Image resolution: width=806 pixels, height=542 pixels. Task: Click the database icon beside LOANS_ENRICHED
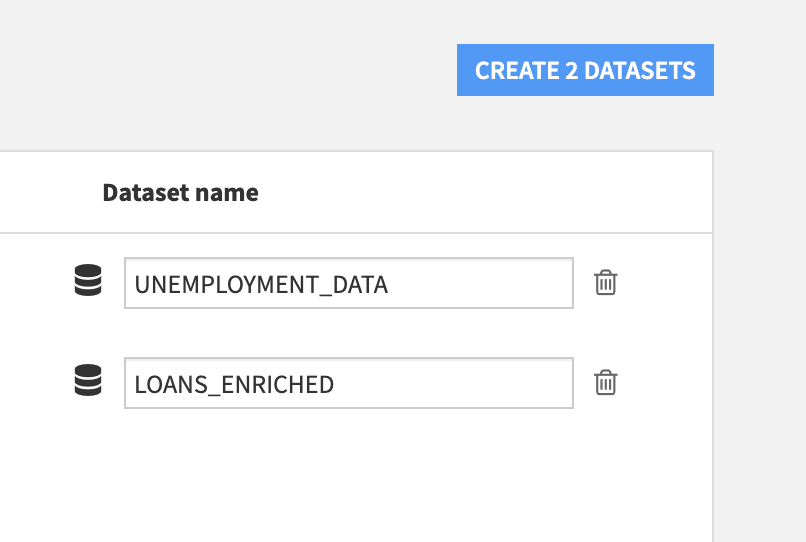[89, 381]
